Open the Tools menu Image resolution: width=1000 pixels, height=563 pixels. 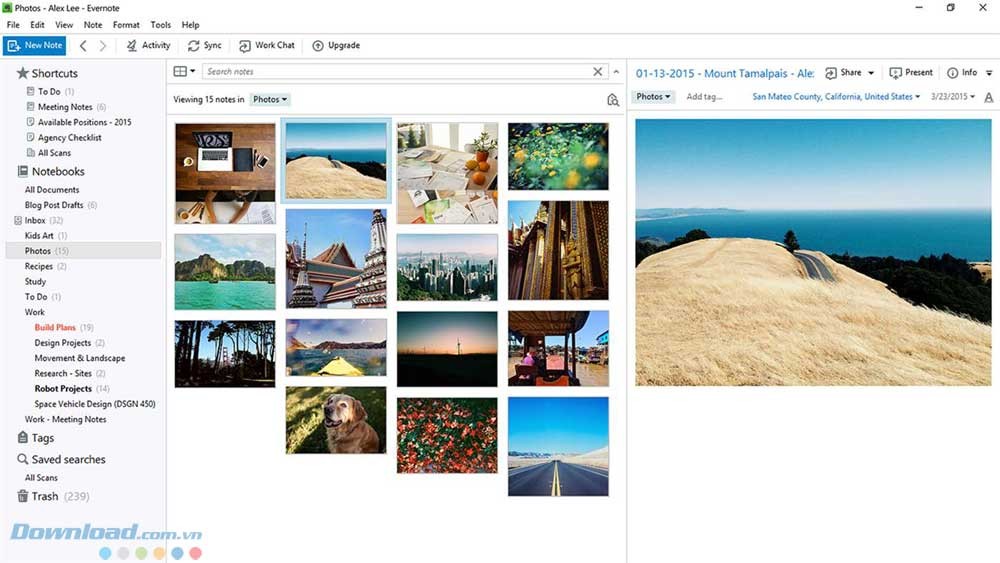pos(160,25)
